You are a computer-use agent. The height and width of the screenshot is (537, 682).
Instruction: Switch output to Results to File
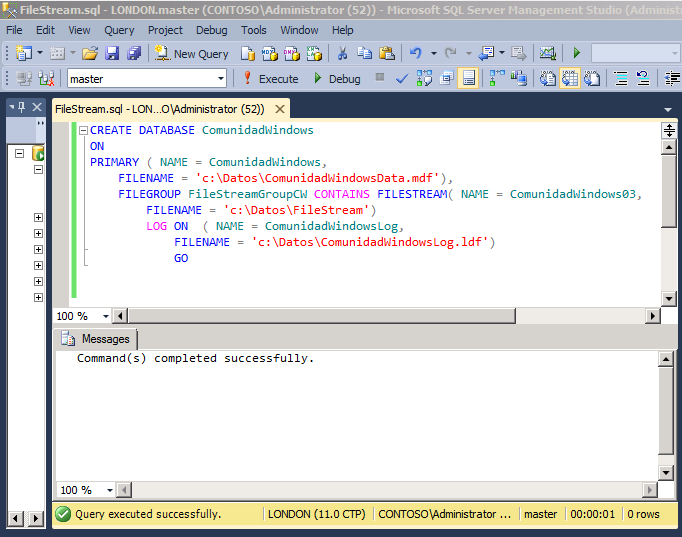(592, 79)
